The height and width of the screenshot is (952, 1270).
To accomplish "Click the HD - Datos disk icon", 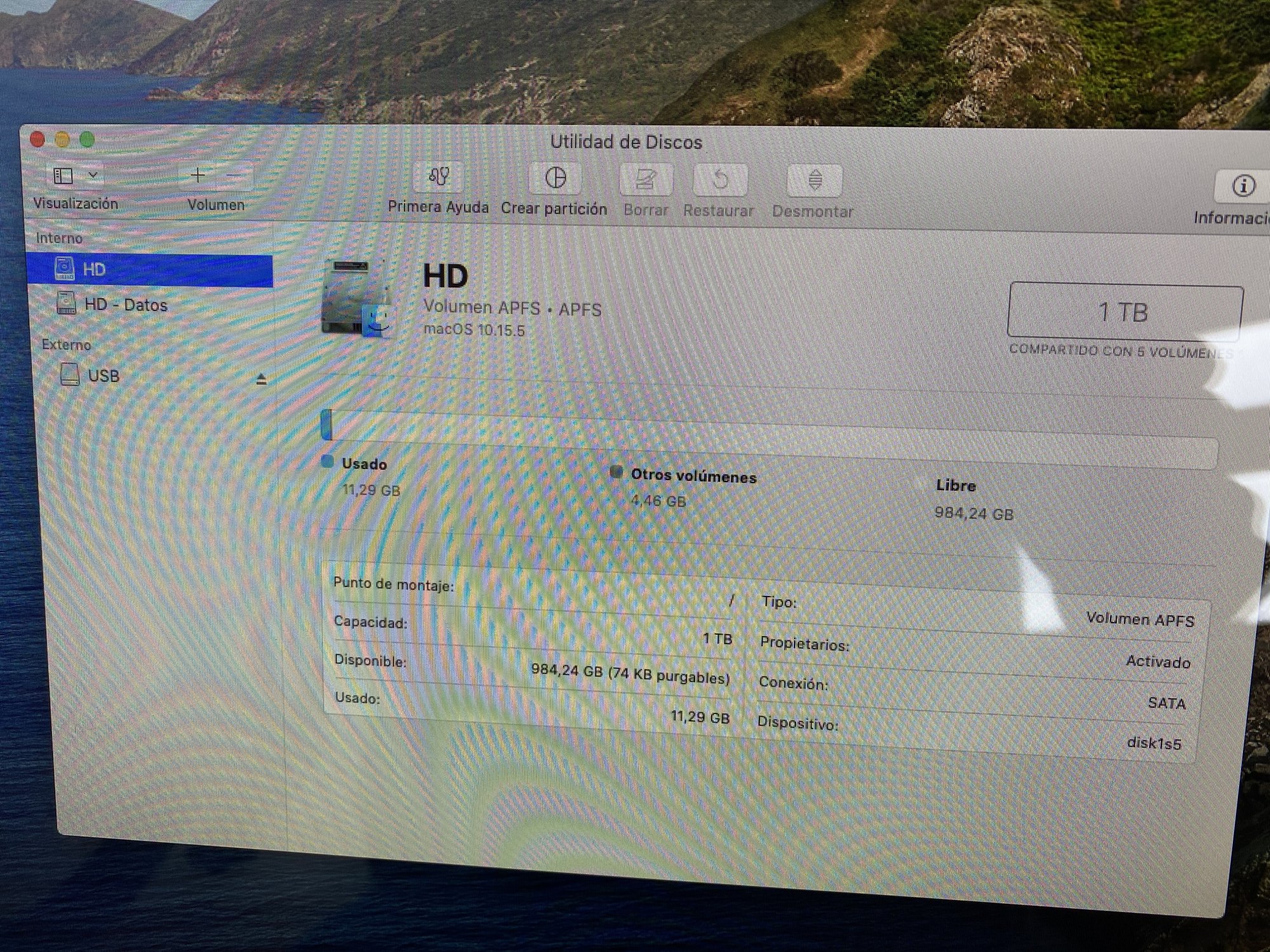I will point(67,303).
